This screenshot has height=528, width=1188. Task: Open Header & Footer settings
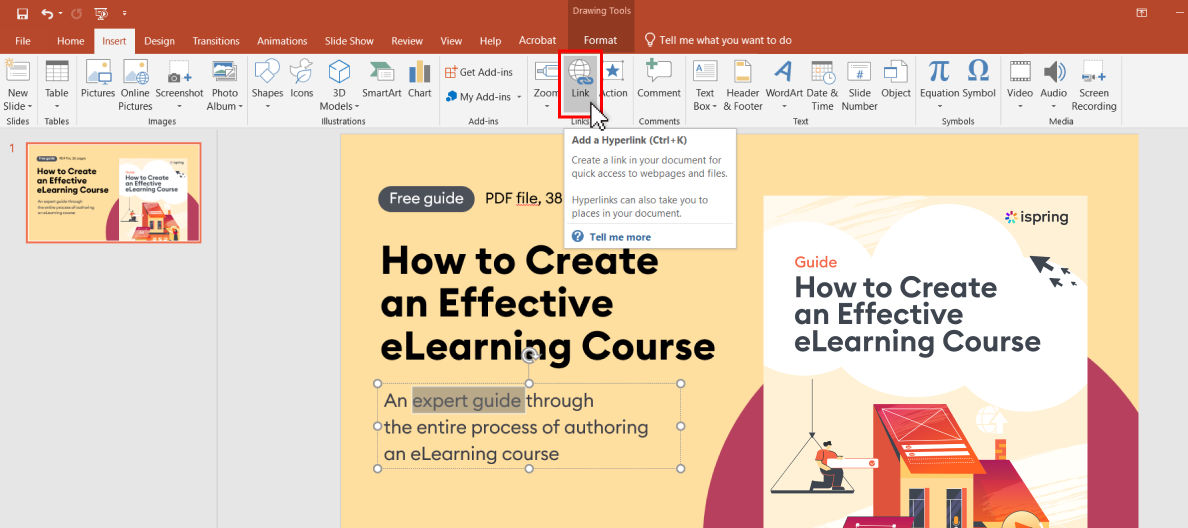click(743, 85)
